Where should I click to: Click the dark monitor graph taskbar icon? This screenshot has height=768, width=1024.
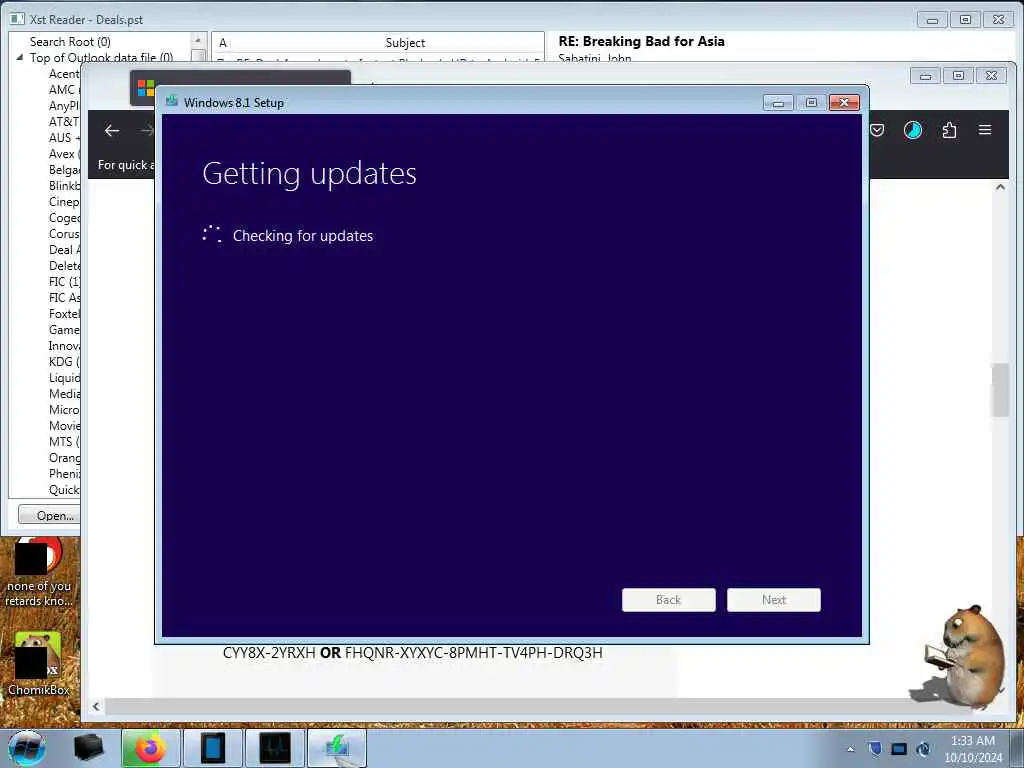point(274,748)
